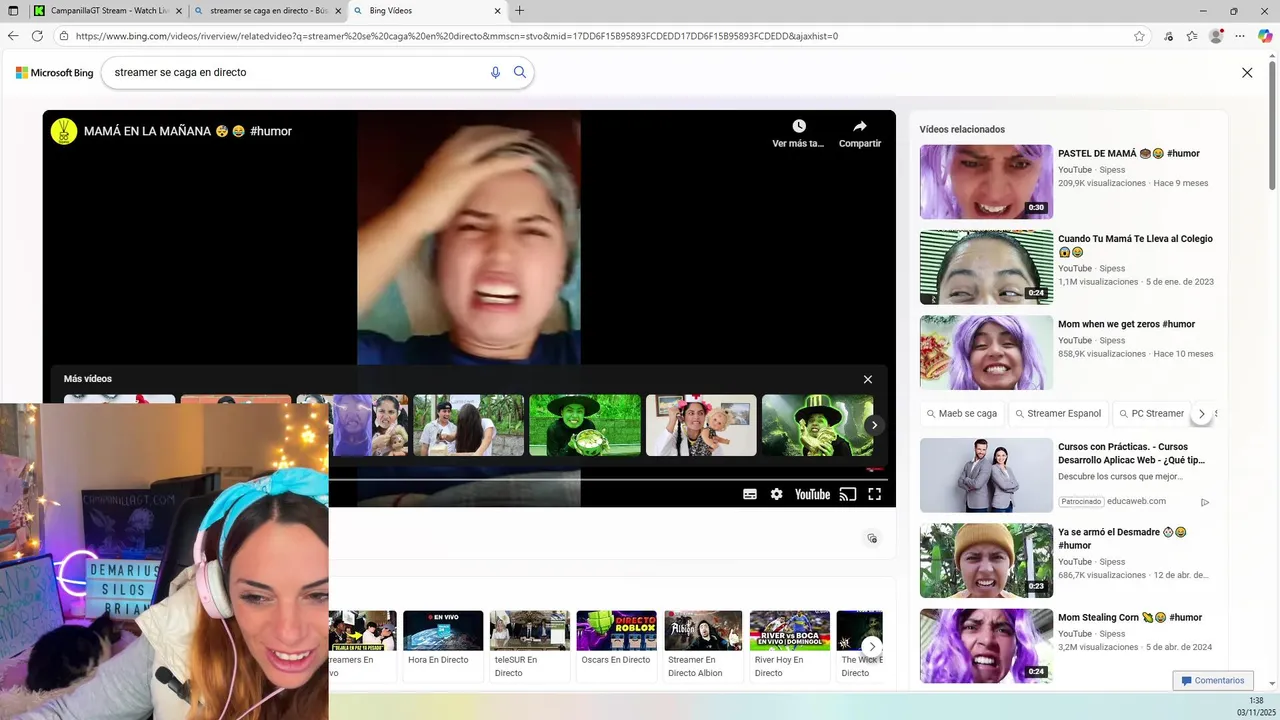Open the tab search button at top-left

13,11
